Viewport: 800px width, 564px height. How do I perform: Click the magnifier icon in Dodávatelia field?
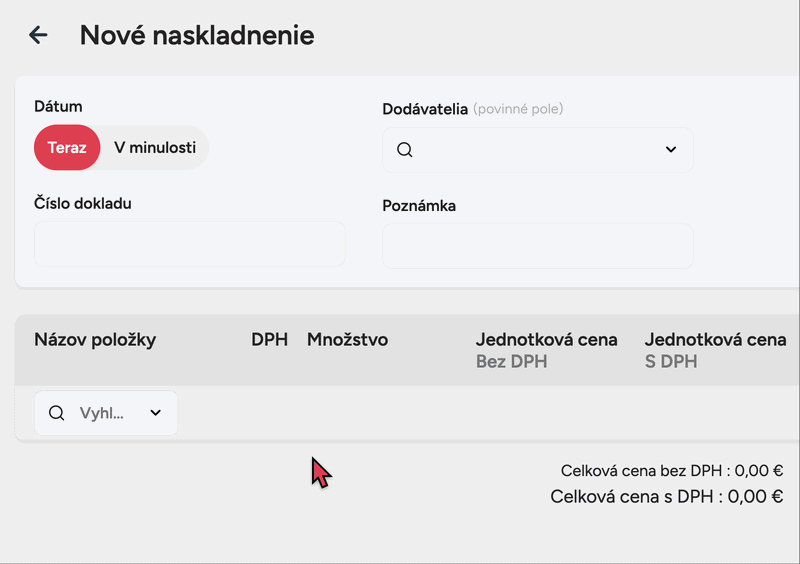405,150
